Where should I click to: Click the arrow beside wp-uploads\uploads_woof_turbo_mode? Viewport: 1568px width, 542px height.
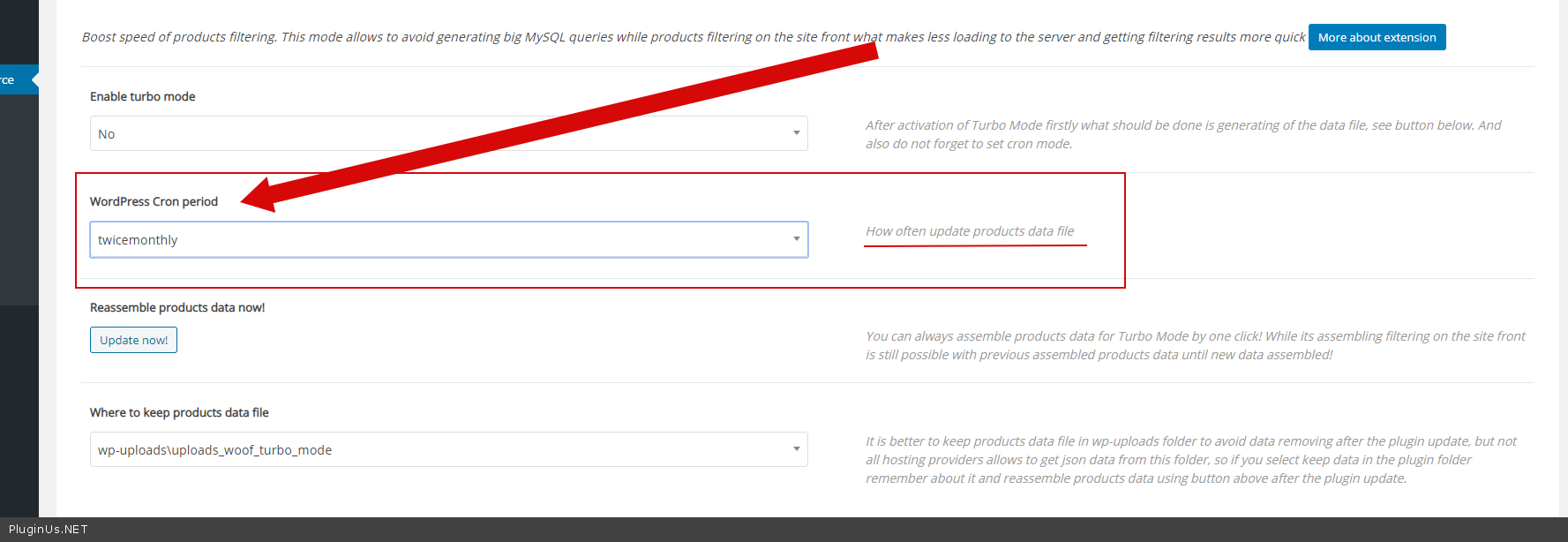[796, 449]
